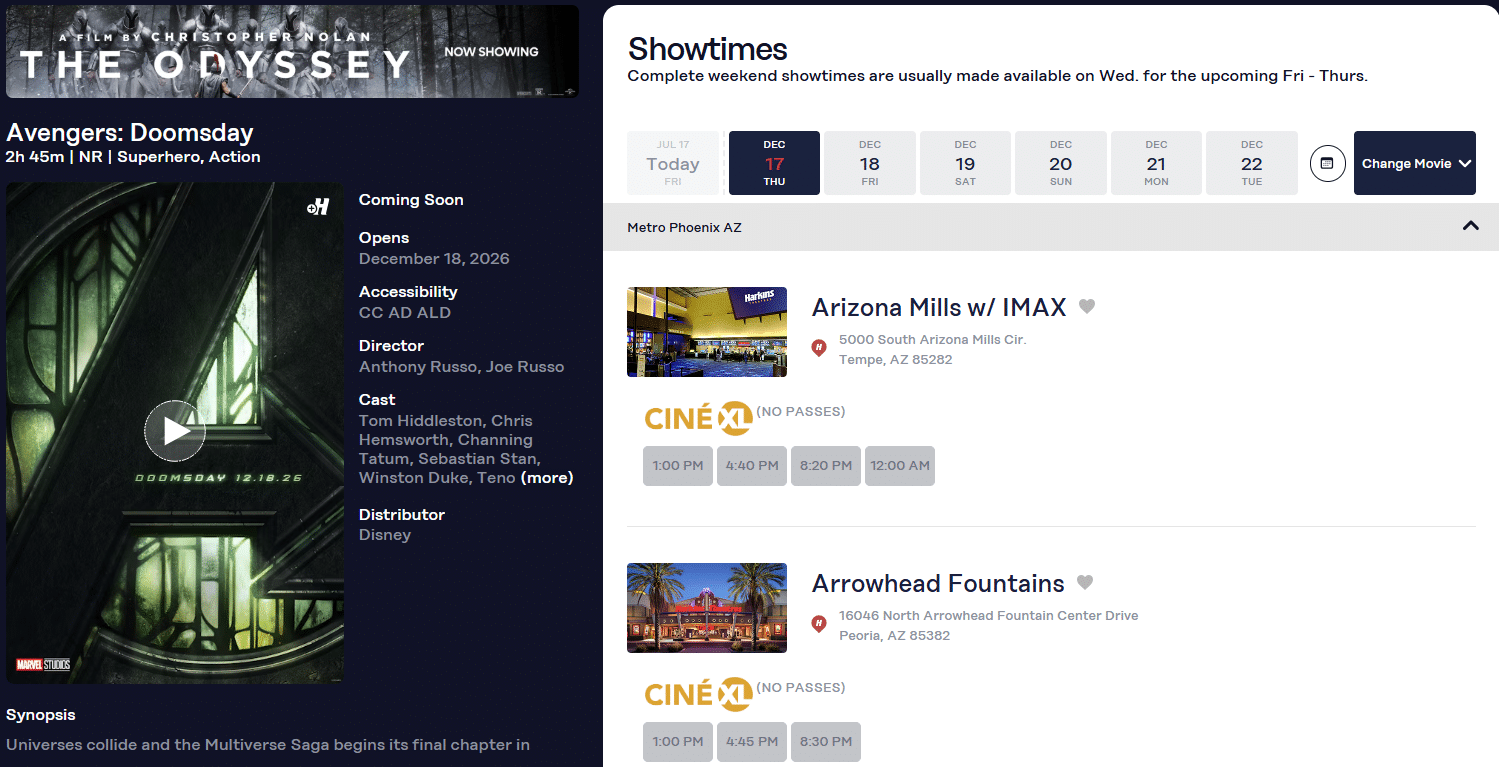The width and height of the screenshot is (1499, 767).
Task: Click the Synopsis heading
Action: pos(41,715)
